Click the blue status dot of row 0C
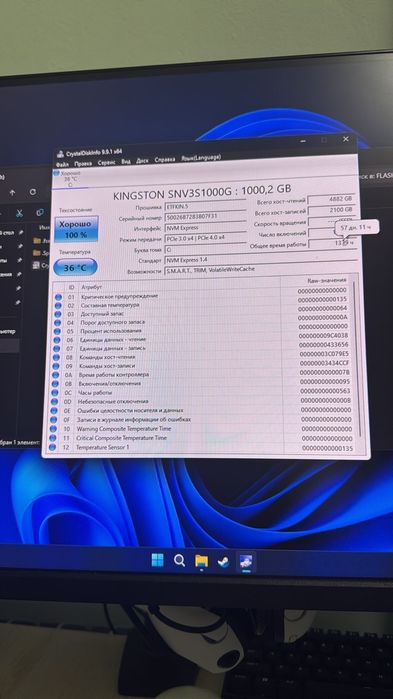The height and width of the screenshot is (699, 393). pyautogui.click(x=54, y=393)
